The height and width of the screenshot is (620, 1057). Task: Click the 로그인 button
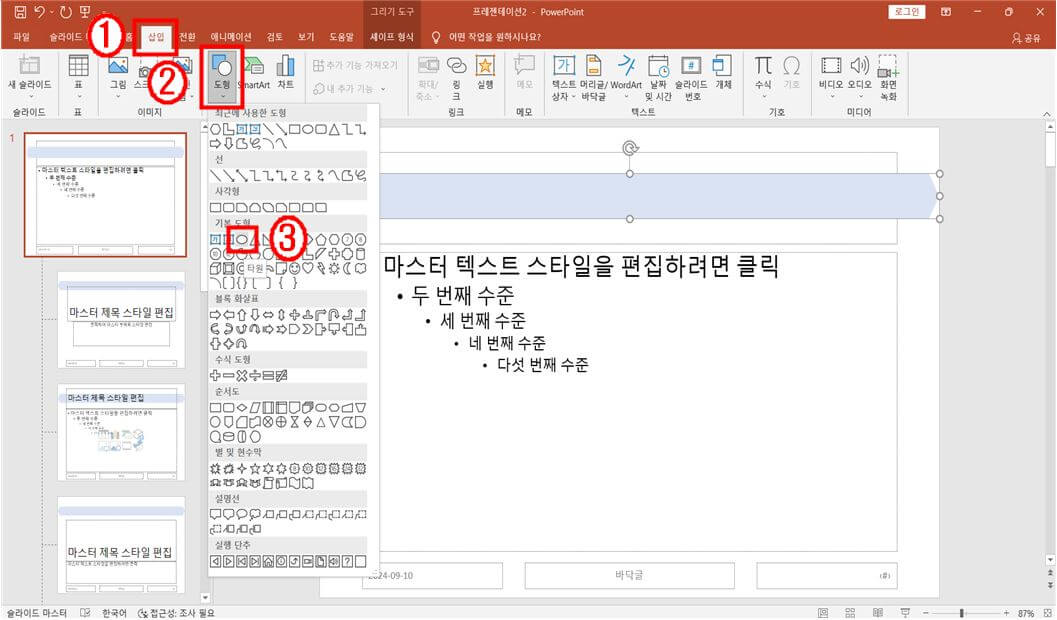(908, 10)
